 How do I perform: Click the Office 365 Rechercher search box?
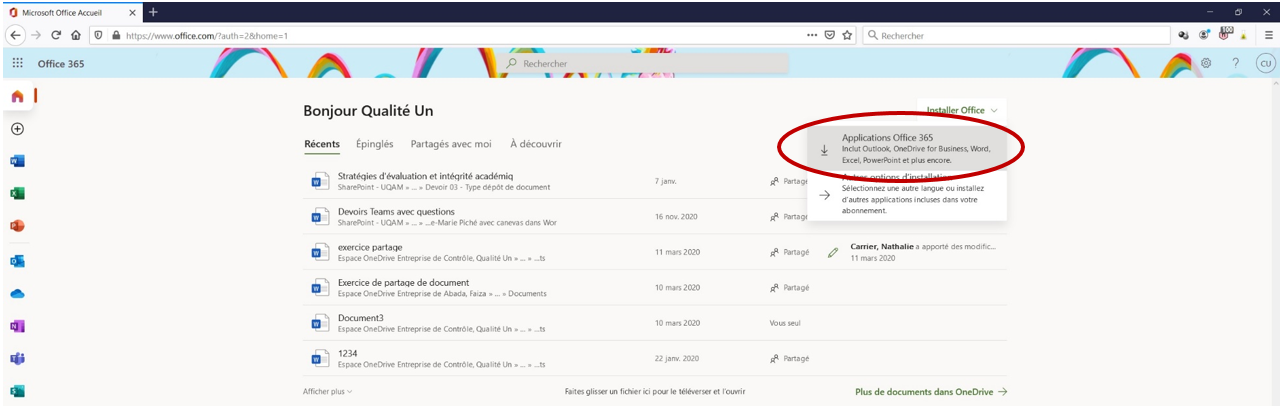coord(645,63)
